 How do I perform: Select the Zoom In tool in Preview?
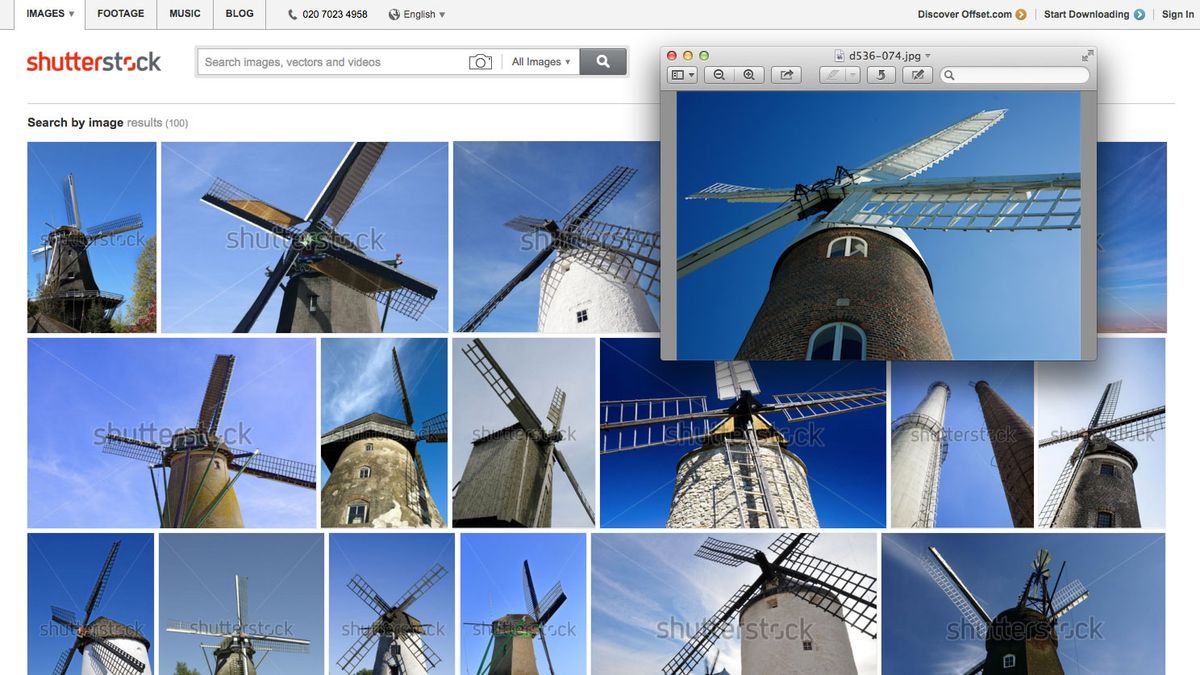[x=748, y=74]
